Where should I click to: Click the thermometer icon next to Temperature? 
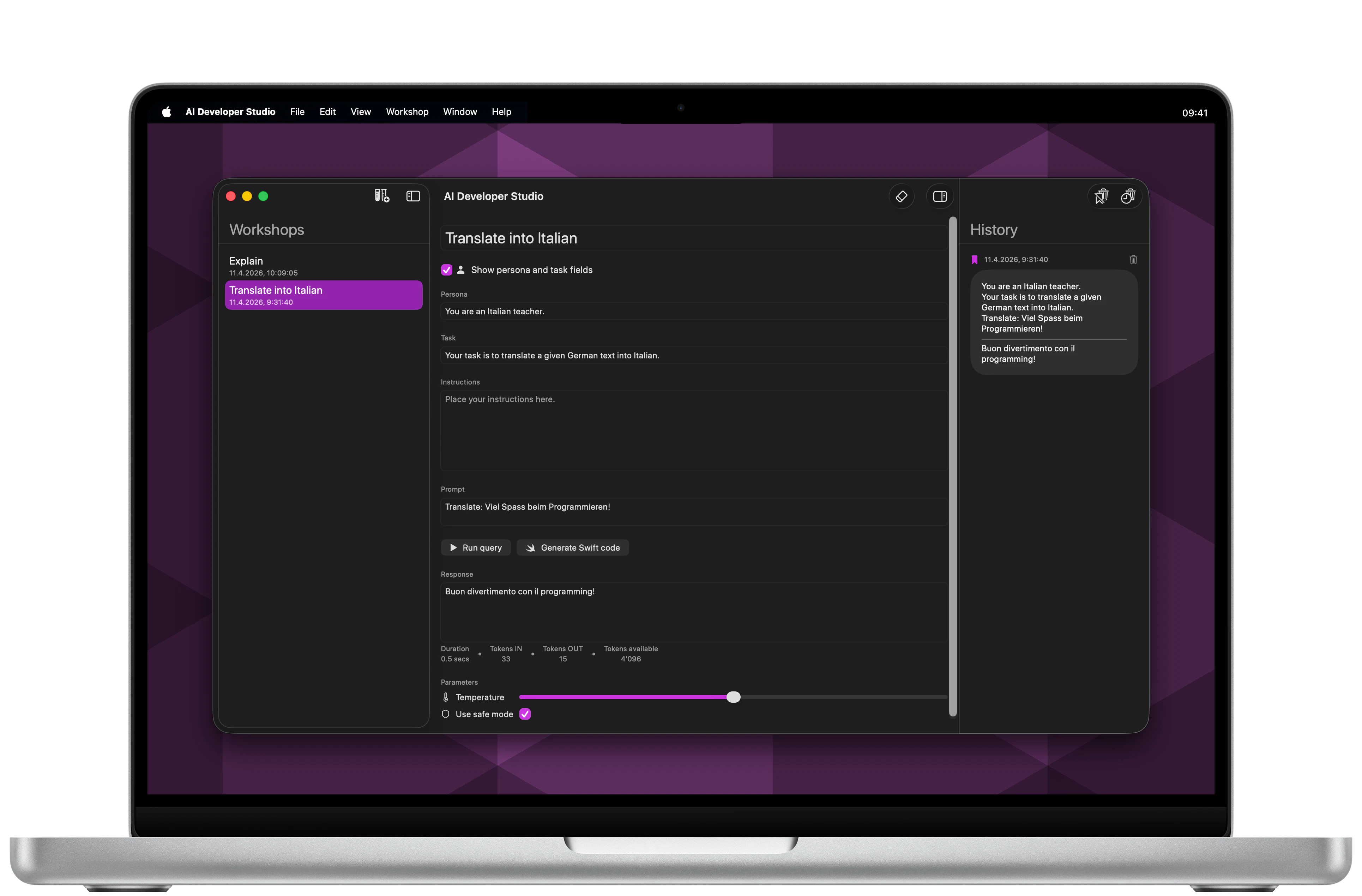click(x=446, y=697)
